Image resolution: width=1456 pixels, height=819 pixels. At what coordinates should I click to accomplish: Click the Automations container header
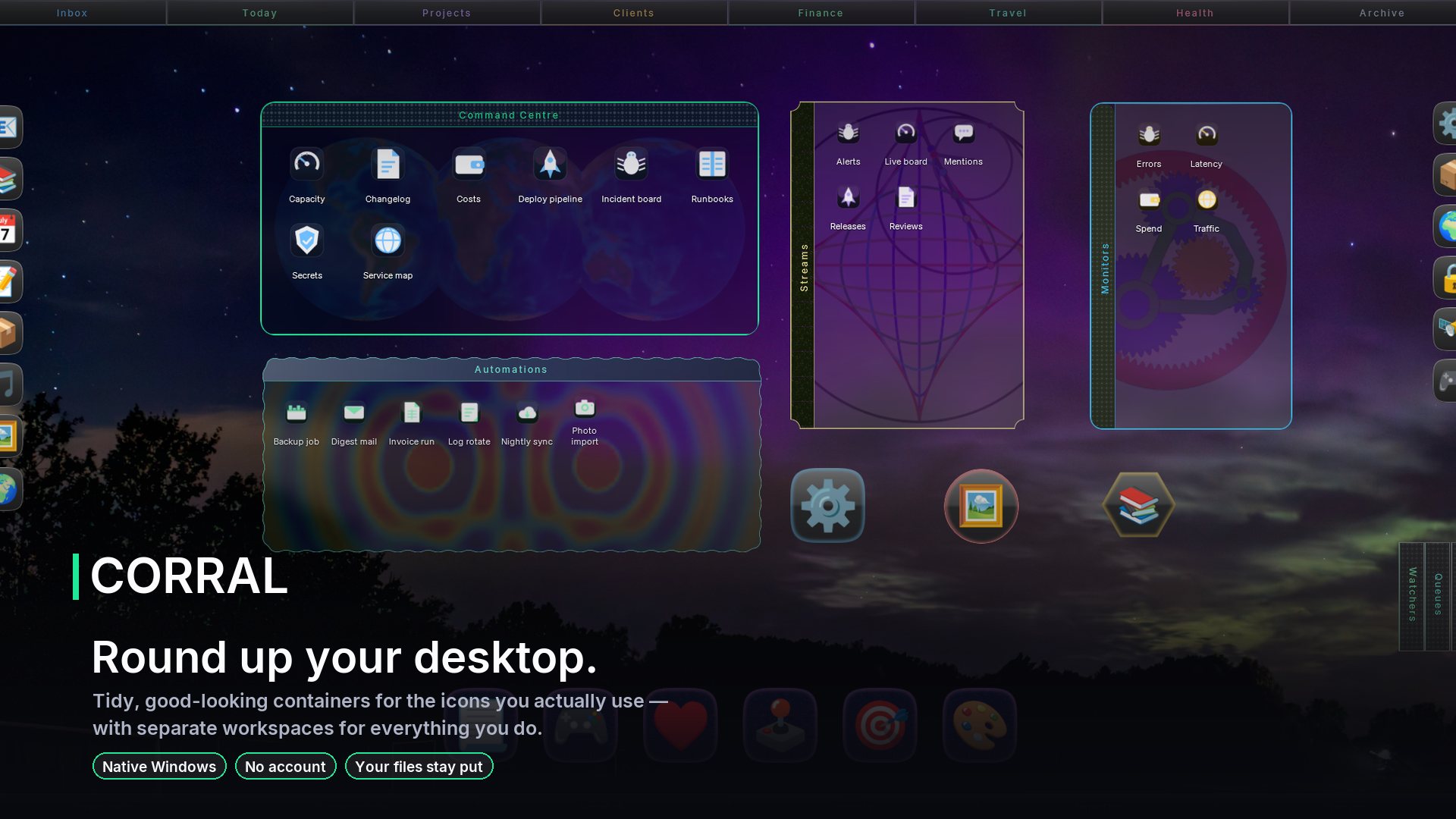coord(511,369)
